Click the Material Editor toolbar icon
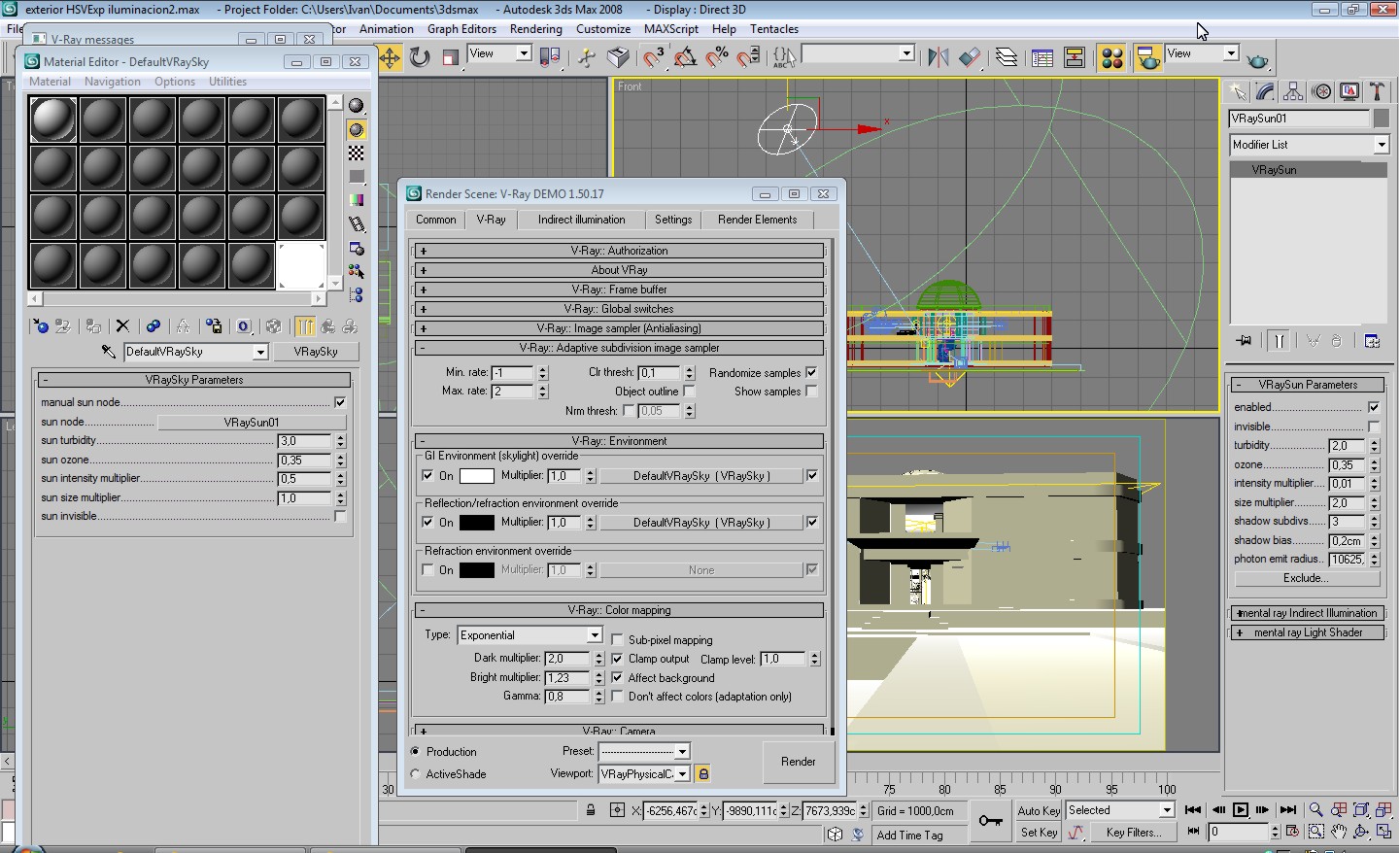The height and width of the screenshot is (853, 1400). (1112, 58)
